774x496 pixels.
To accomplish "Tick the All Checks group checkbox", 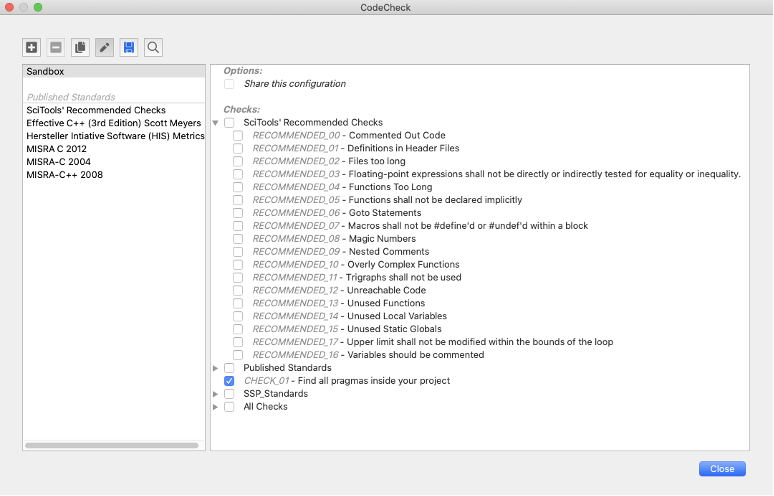I will coord(229,407).
